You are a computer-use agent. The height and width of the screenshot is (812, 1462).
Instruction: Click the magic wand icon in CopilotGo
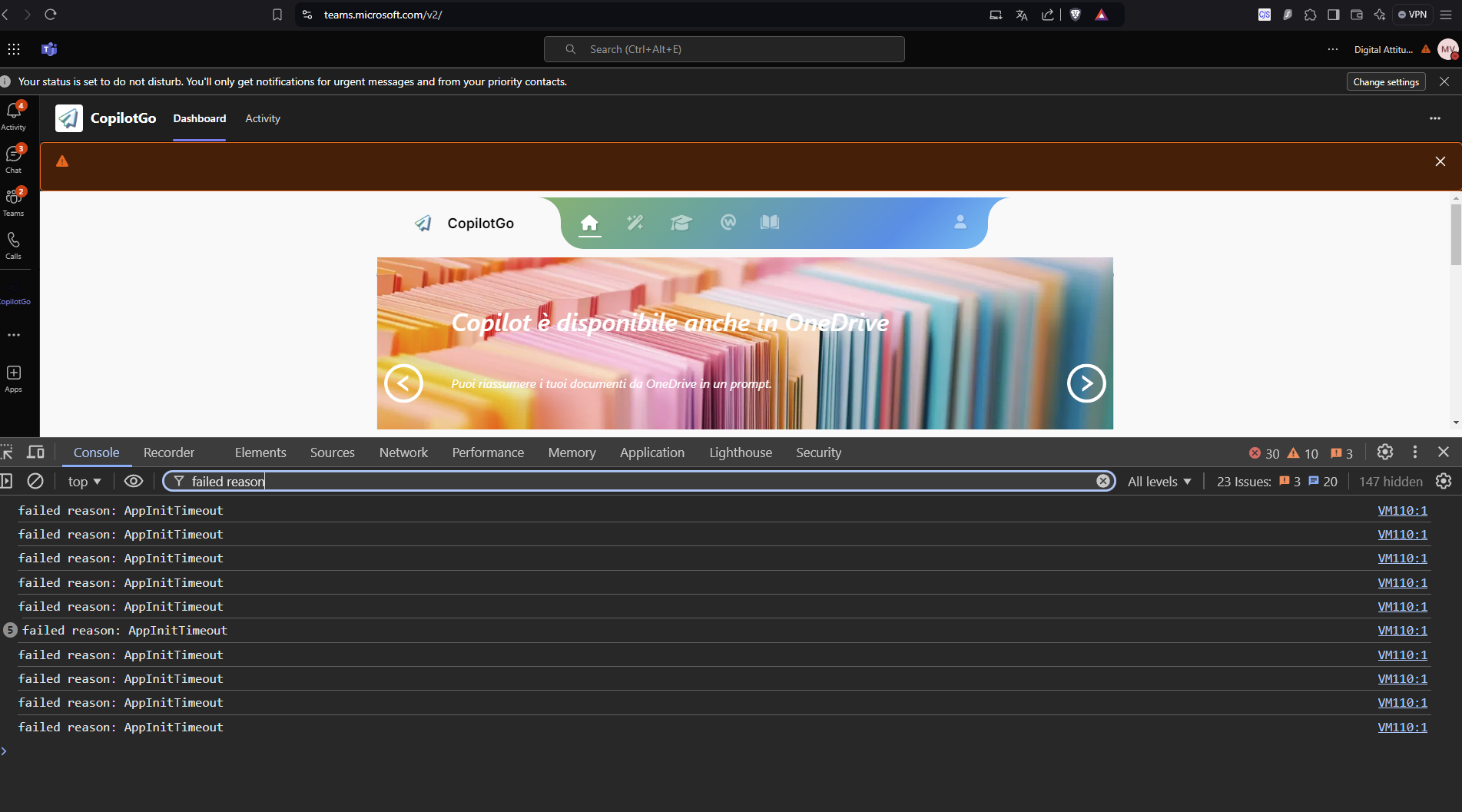(635, 223)
